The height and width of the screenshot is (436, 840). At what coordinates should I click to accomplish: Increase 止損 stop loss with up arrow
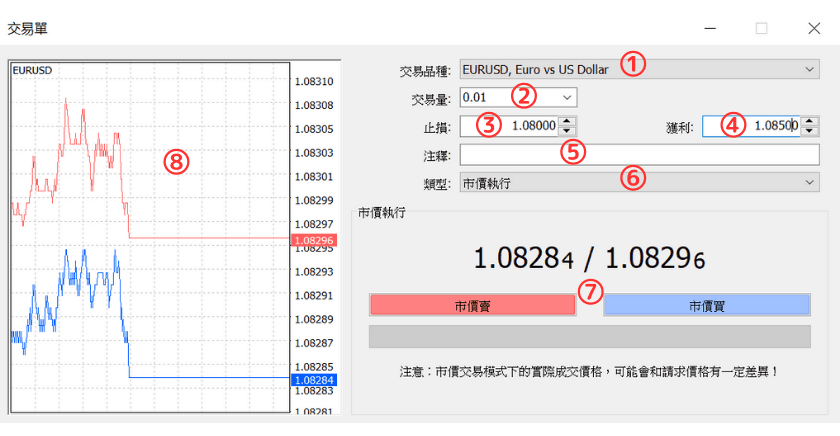coord(567,121)
